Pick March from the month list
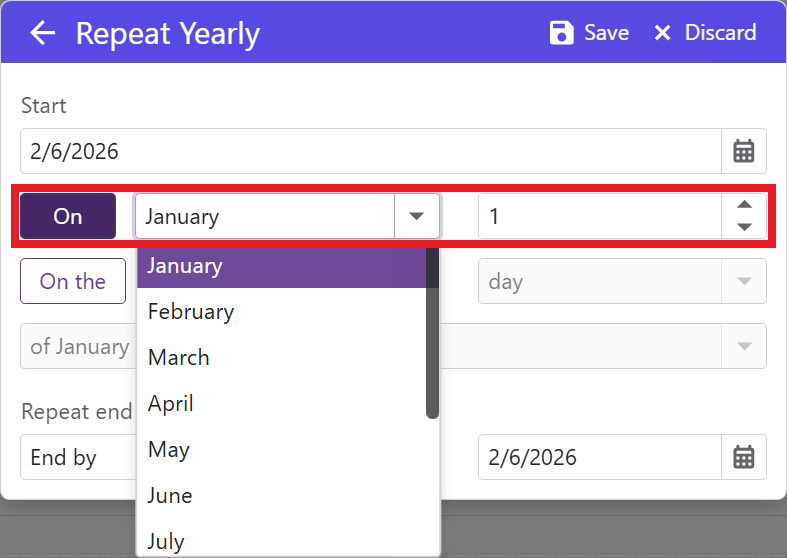 [x=178, y=357]
